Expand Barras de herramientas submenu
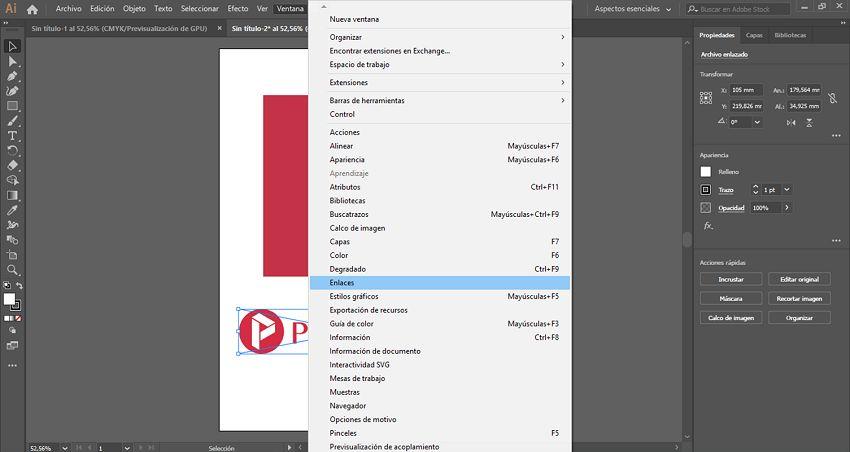The height and width of the screenshot is (452, 850). (563, 100)
